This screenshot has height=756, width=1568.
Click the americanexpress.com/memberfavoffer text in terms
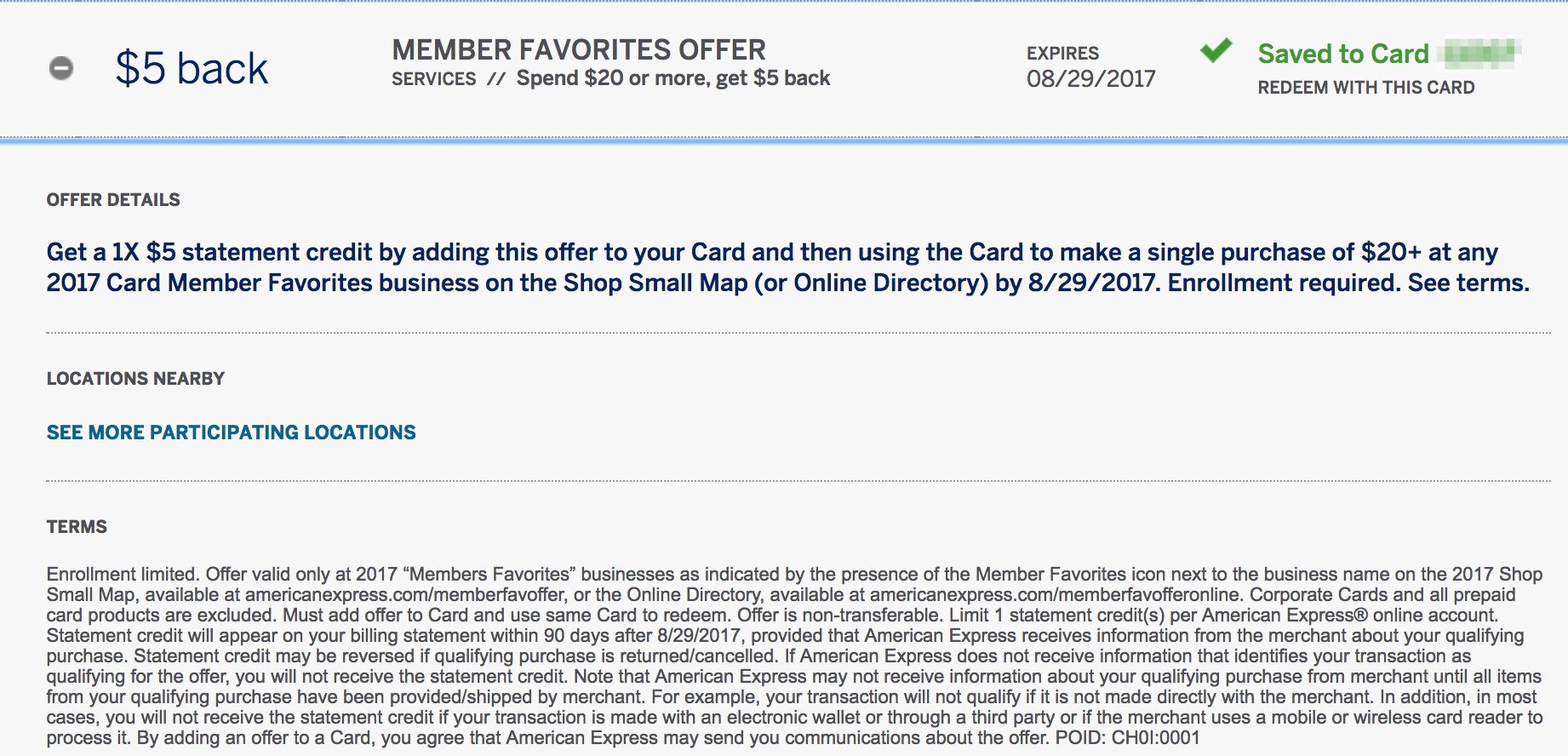(405, 594)
